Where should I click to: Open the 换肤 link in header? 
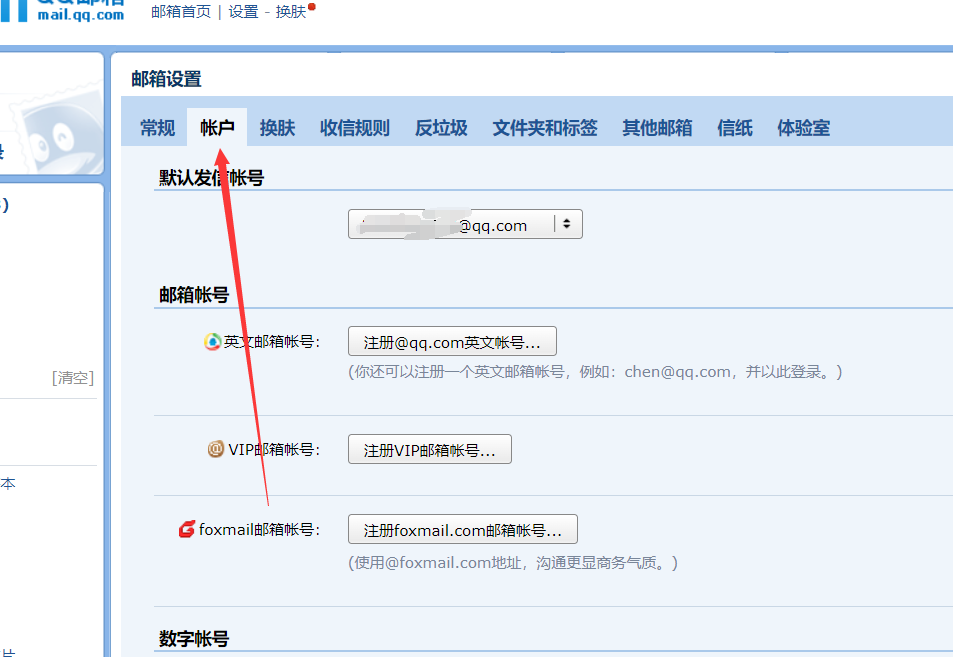tap(291, 12)
